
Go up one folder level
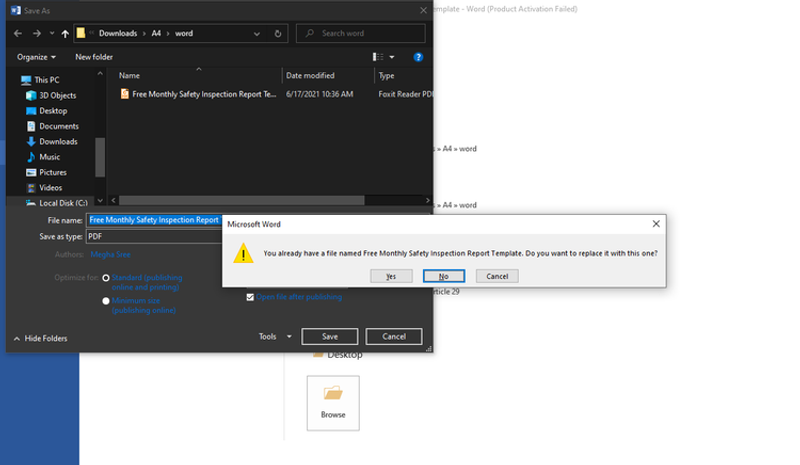[x=65, y=34]
